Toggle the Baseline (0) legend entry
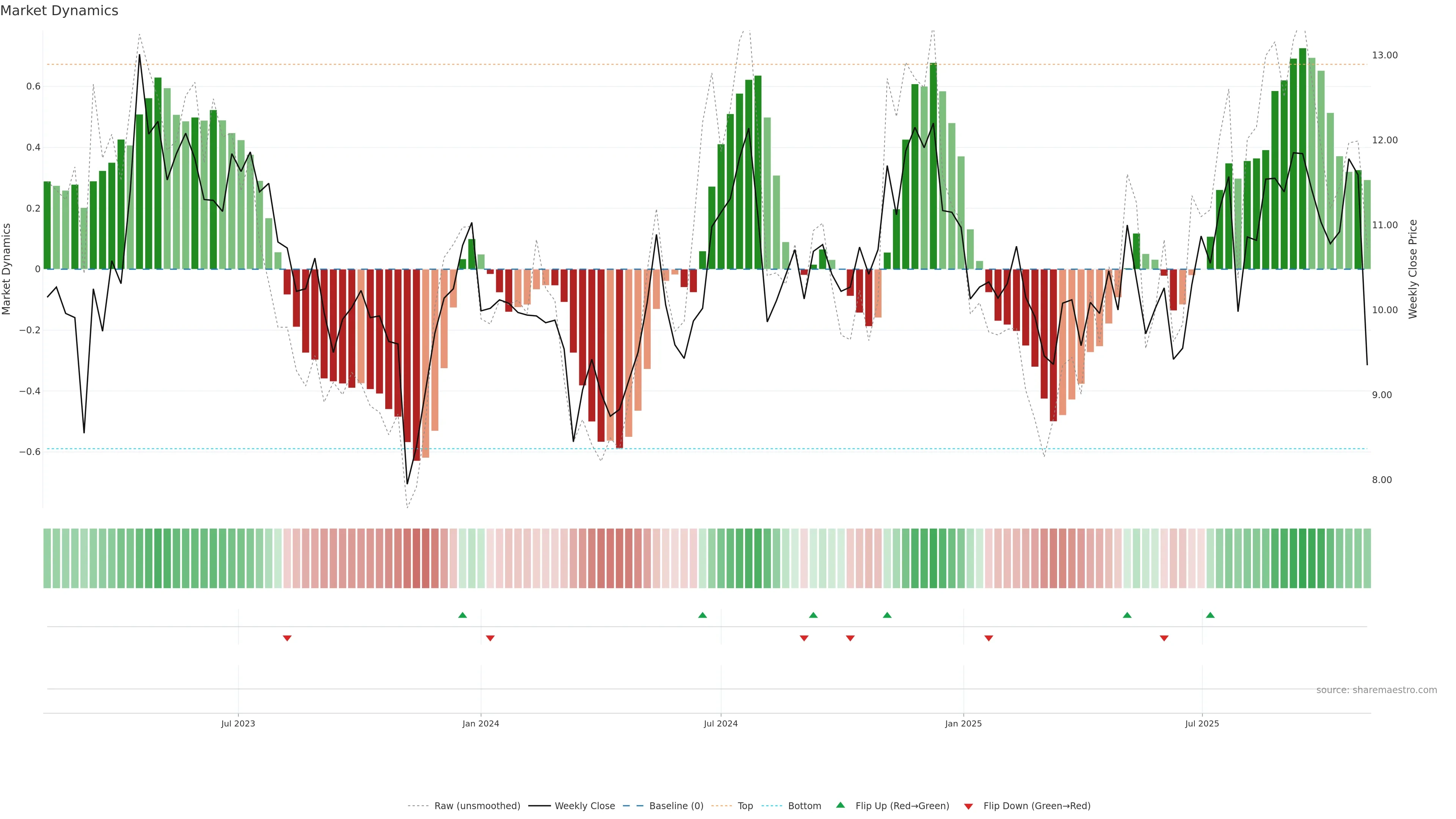This screenshot has height=819, width=1456. [676, 806]
